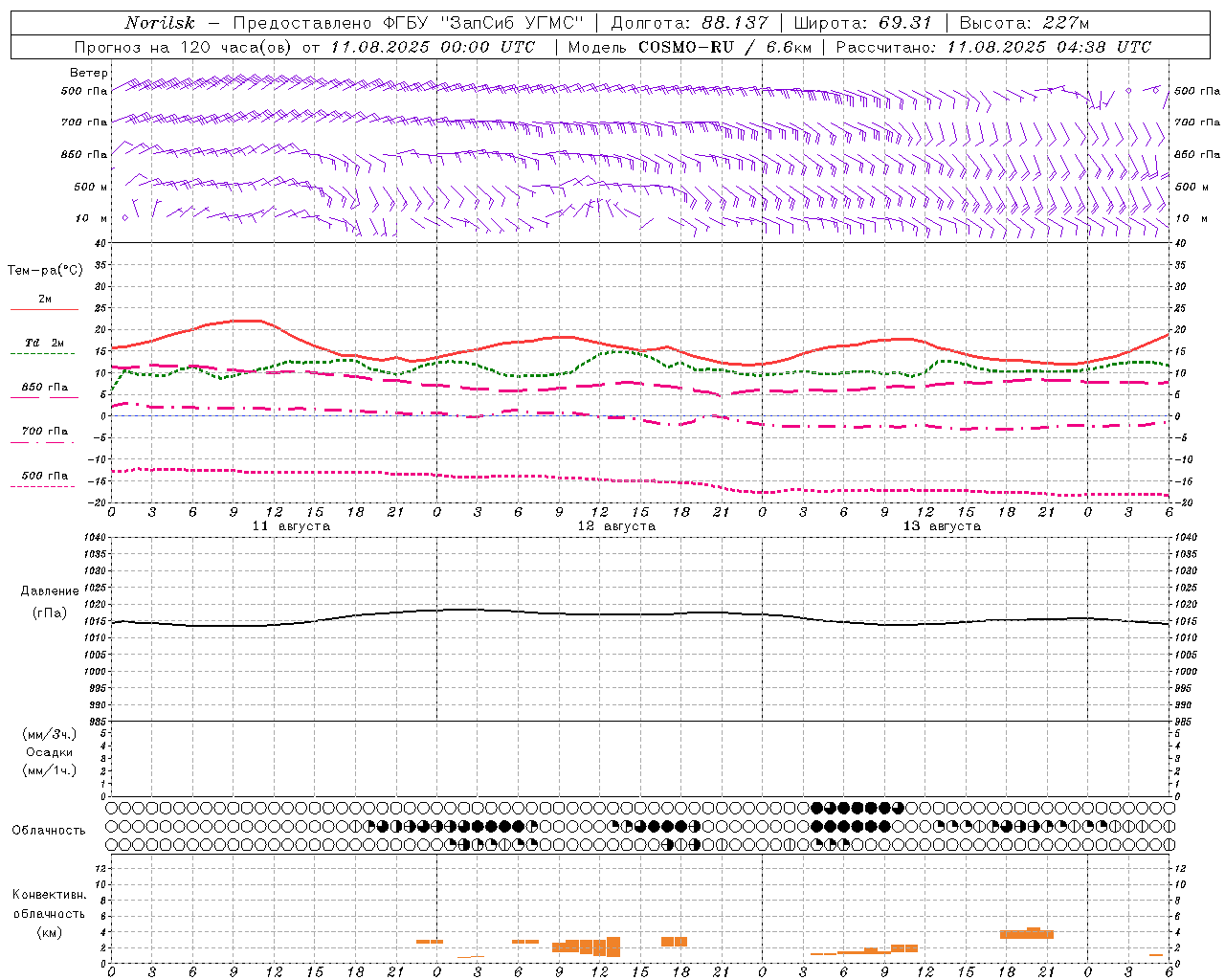Screen dimensions: 1225x980
Task: Select 'Прогноз на 120 часа(ов)' forecast text
Action: [184, 47]
